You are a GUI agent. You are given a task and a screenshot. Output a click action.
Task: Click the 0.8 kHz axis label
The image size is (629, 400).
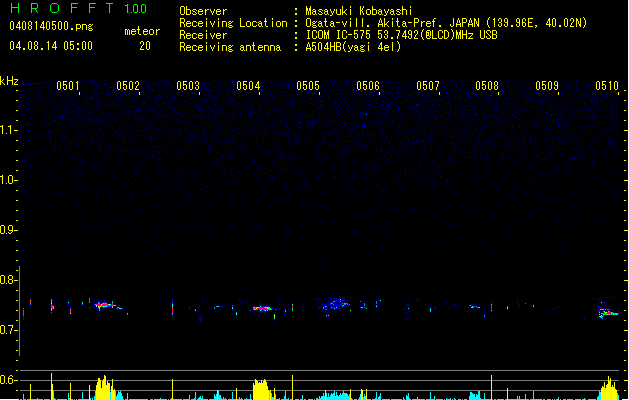coord(8,280)
